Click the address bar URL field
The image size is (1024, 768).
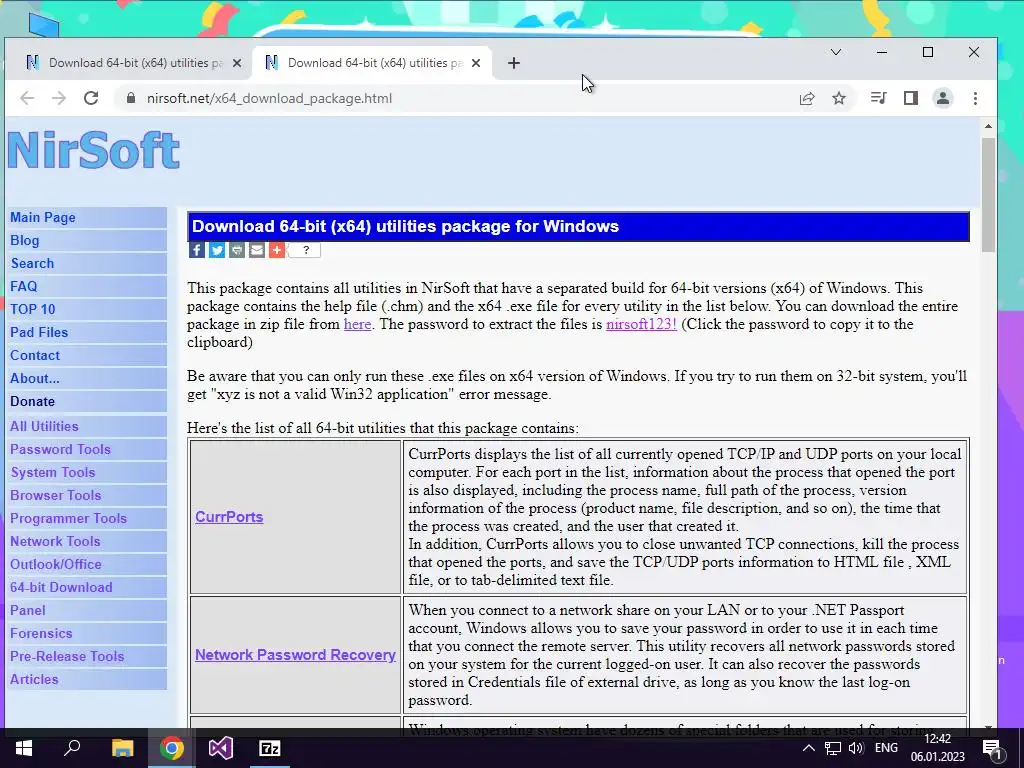(x=457, y=98)
